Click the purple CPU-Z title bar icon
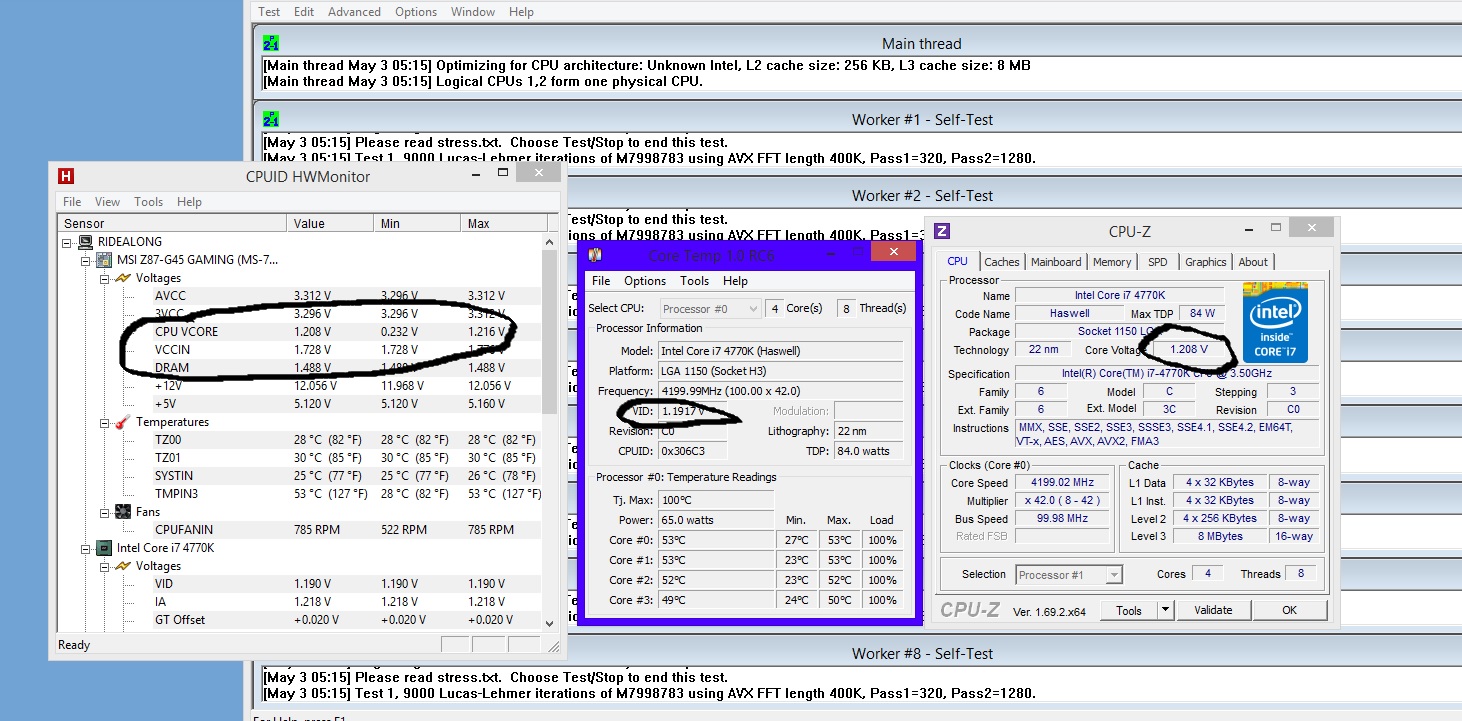 coord(942,232)
